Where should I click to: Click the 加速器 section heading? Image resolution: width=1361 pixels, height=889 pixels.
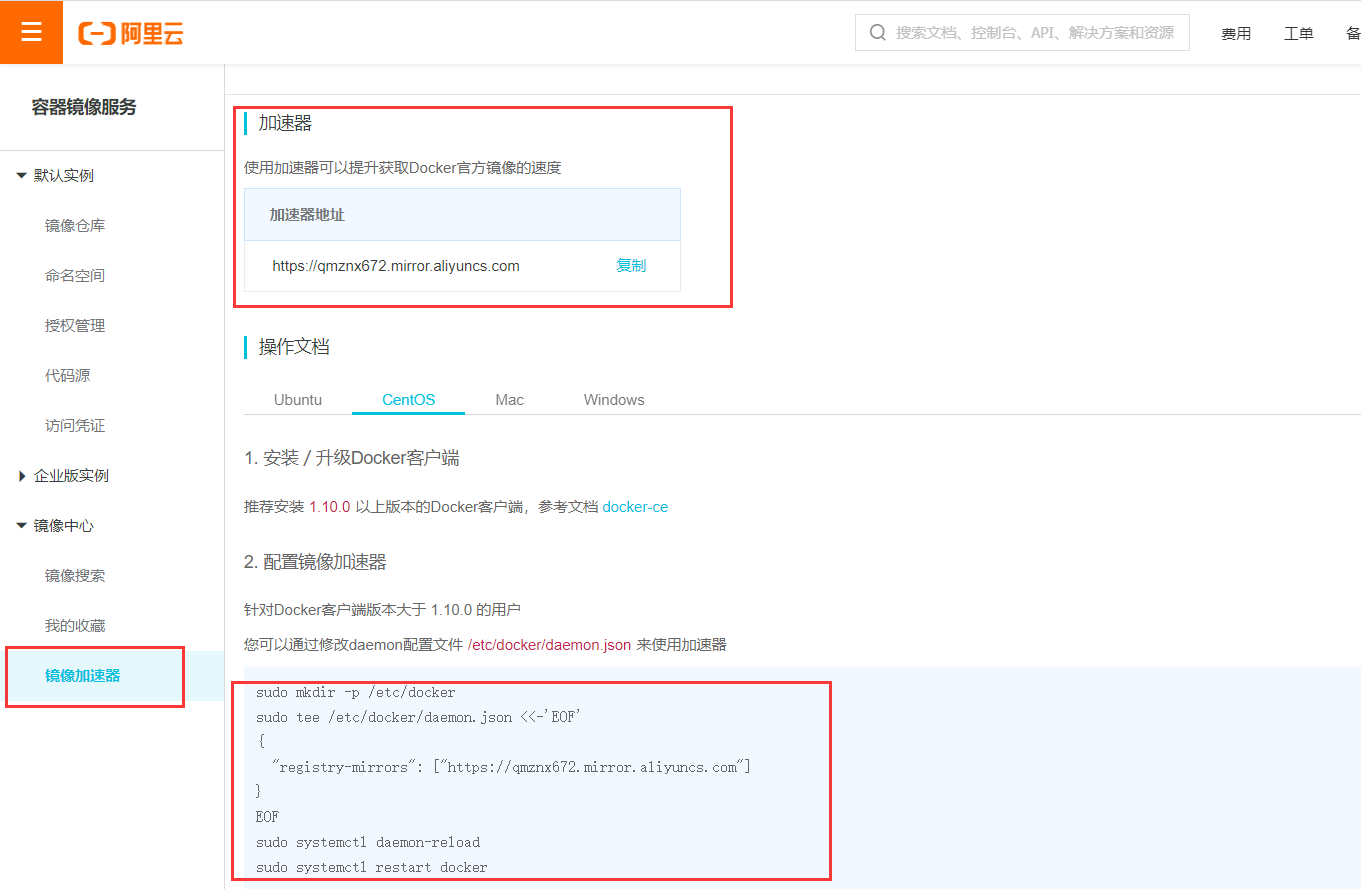click(x=285, y=123)
